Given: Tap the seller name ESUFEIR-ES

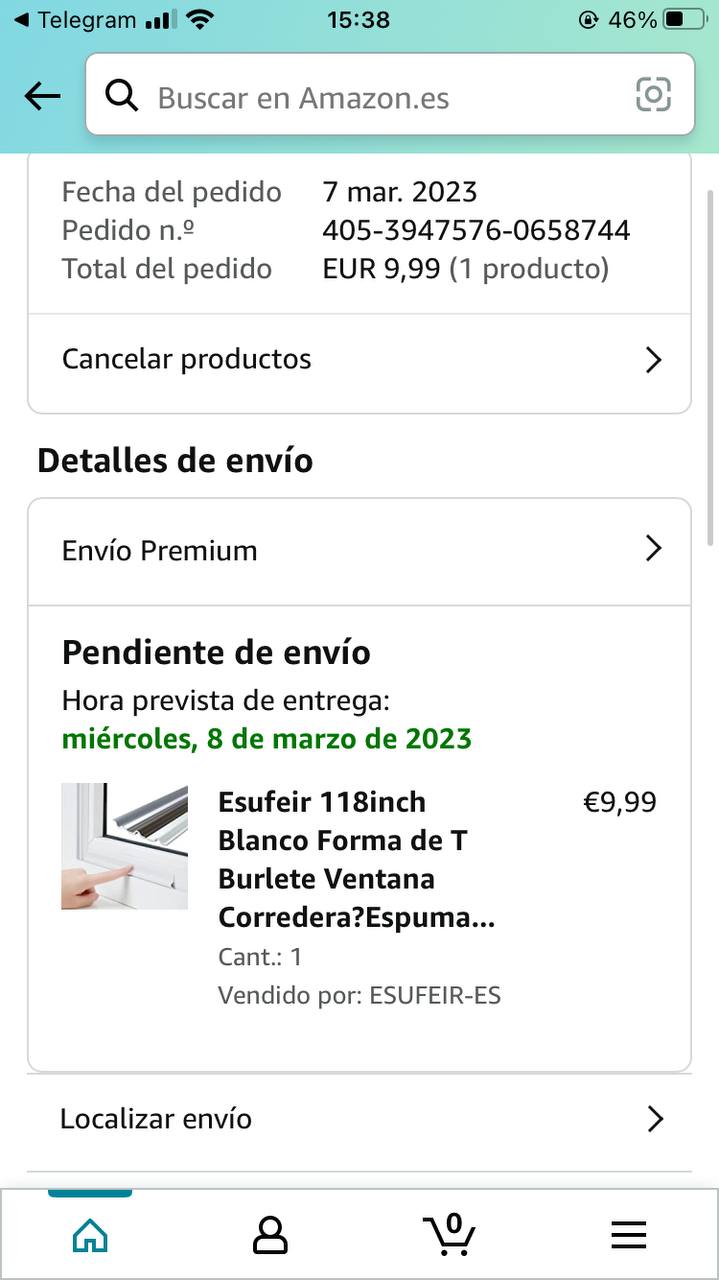Looking at the screenshot, I should point(435,995).
